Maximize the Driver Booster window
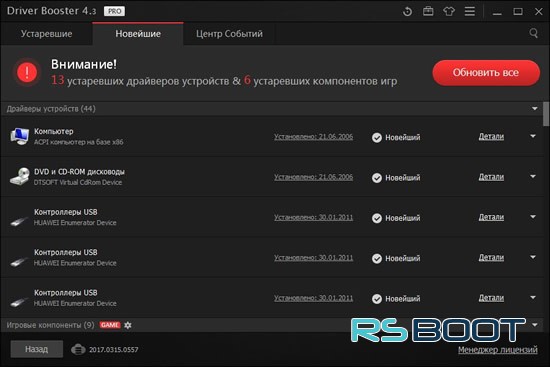550x367 pixels. [518, 12]
